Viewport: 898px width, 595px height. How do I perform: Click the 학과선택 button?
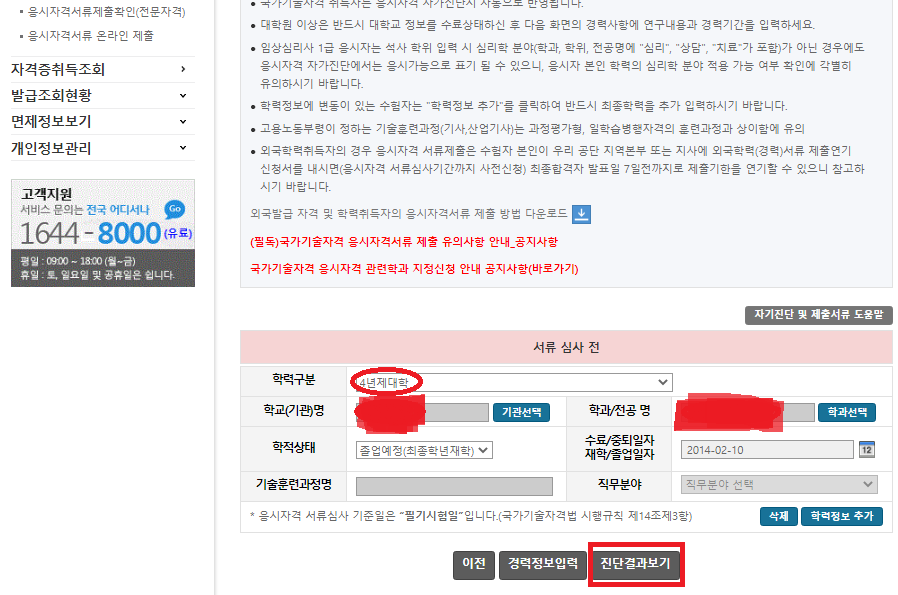[x=847, y=411]
